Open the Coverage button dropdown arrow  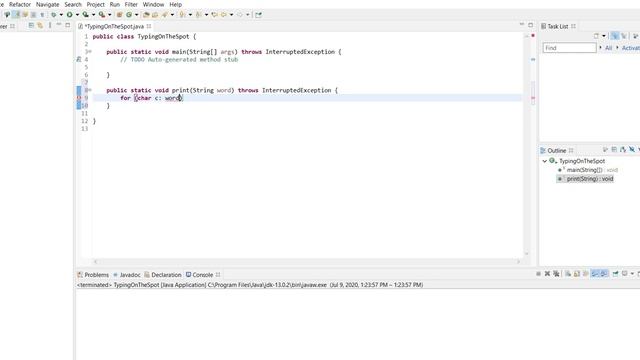point(93,15)
